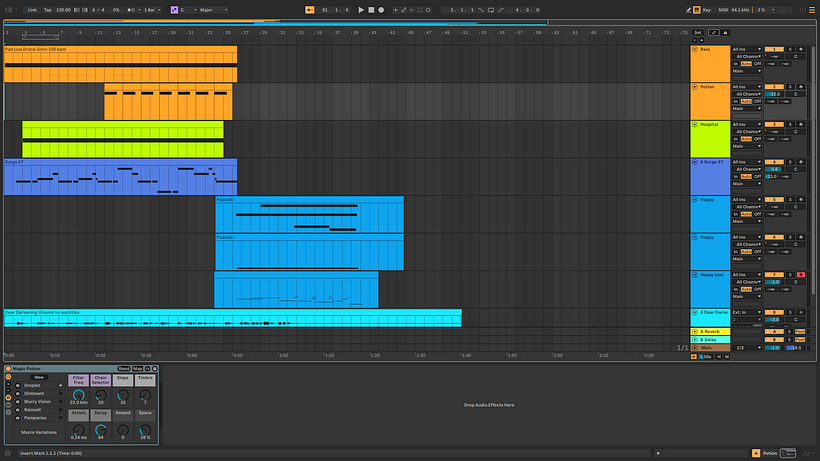This screenshot has height=461, width=820.
Task: Click the Session Record circle button
Action: coord(428,10)
